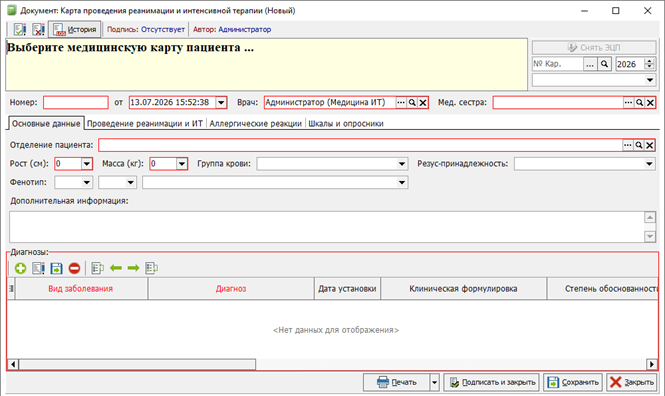Expand the Рост (см) dropdown

pos(87,164)
